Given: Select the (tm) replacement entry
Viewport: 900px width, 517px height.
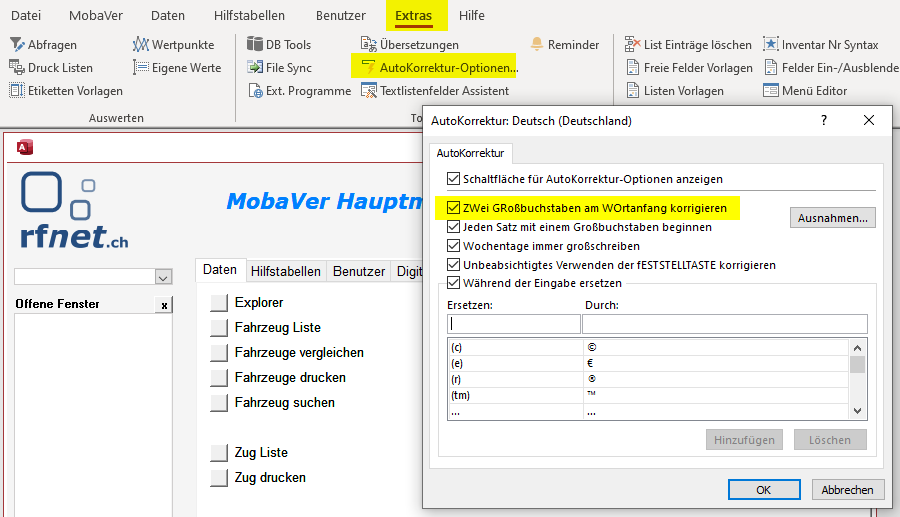Looking at the screenshot, I should (x=648, y=395).
